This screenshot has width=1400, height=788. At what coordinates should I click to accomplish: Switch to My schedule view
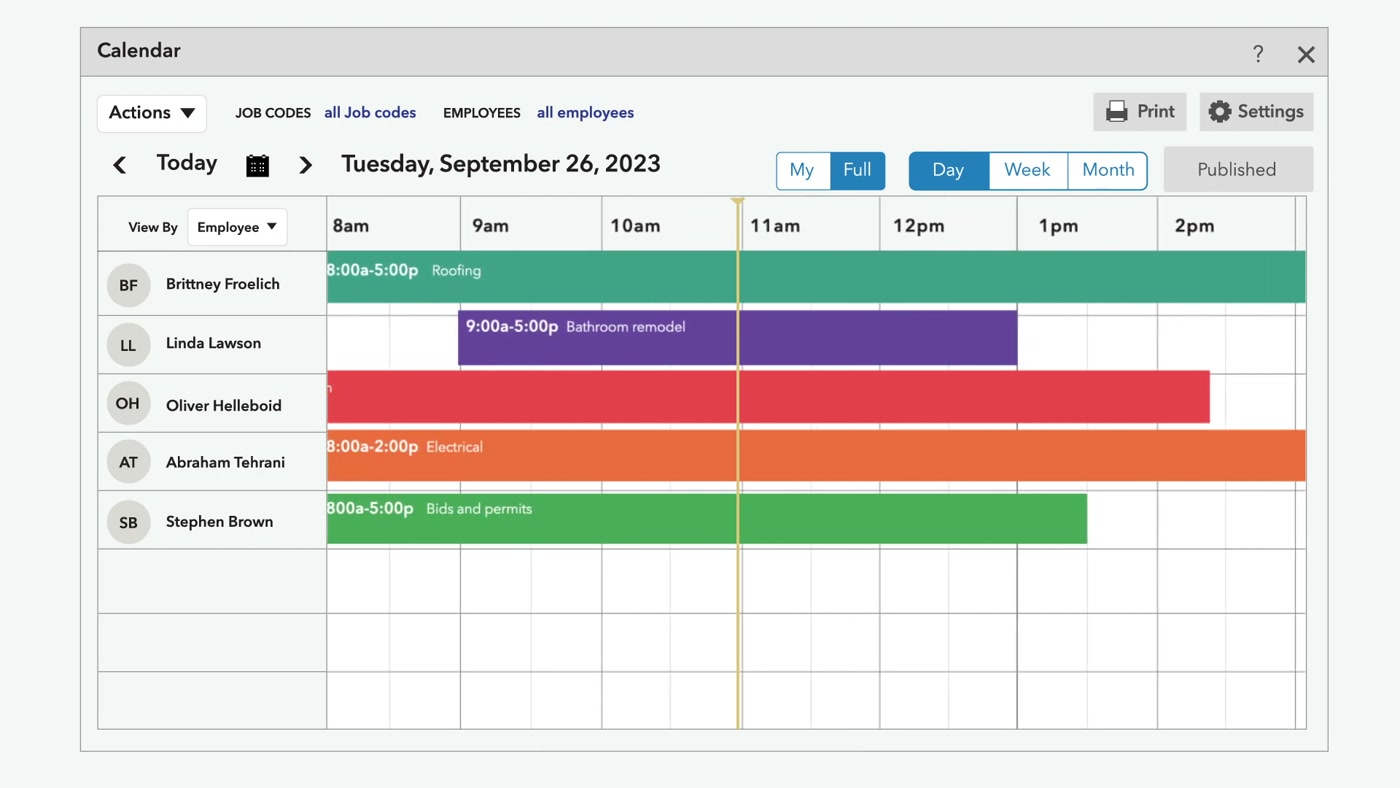pyautogui.click(x=803, y=170)
